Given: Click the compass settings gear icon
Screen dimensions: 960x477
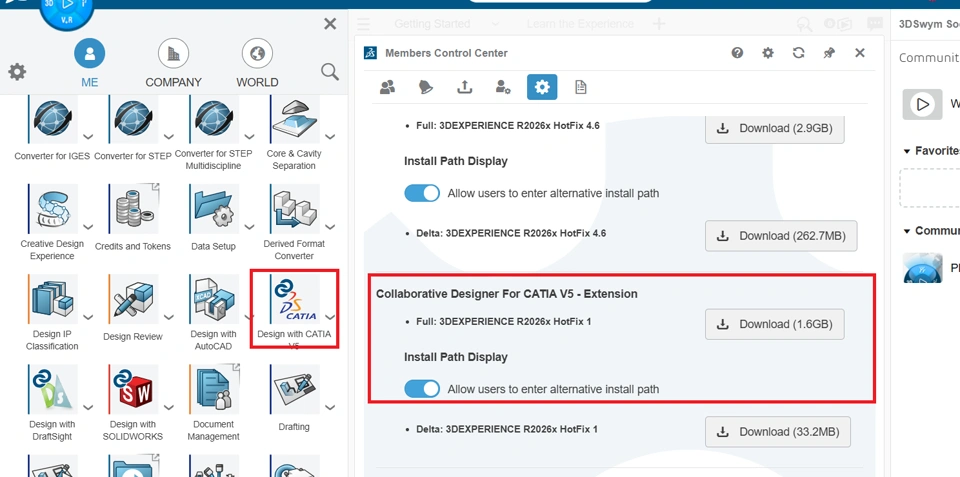Looking at the screenshot, I should 17,72.
